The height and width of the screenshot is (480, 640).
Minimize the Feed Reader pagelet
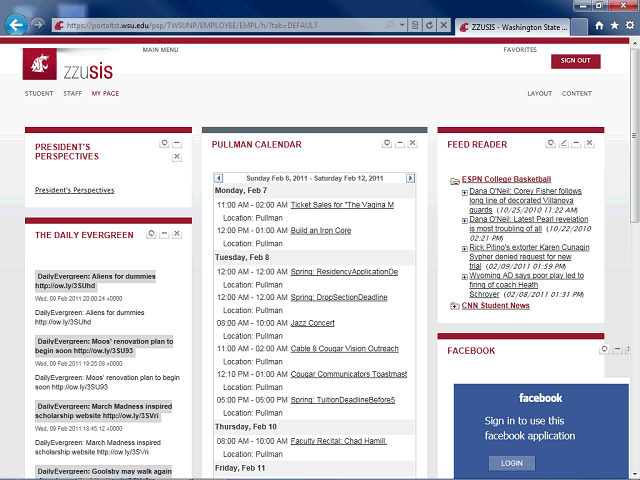point(576,143)
